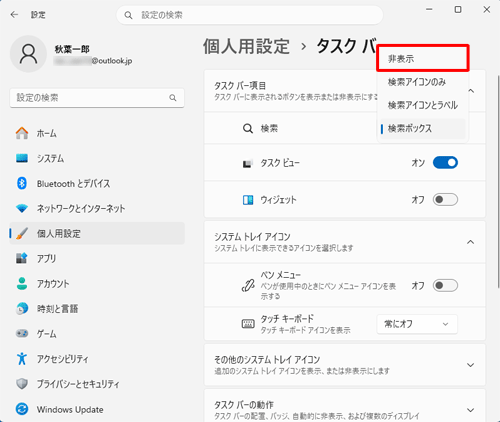The height and width of the screenshot is (422, 500).
Task: Expand その他のシステム トレイ アイコン section
Action: point(471,365)
